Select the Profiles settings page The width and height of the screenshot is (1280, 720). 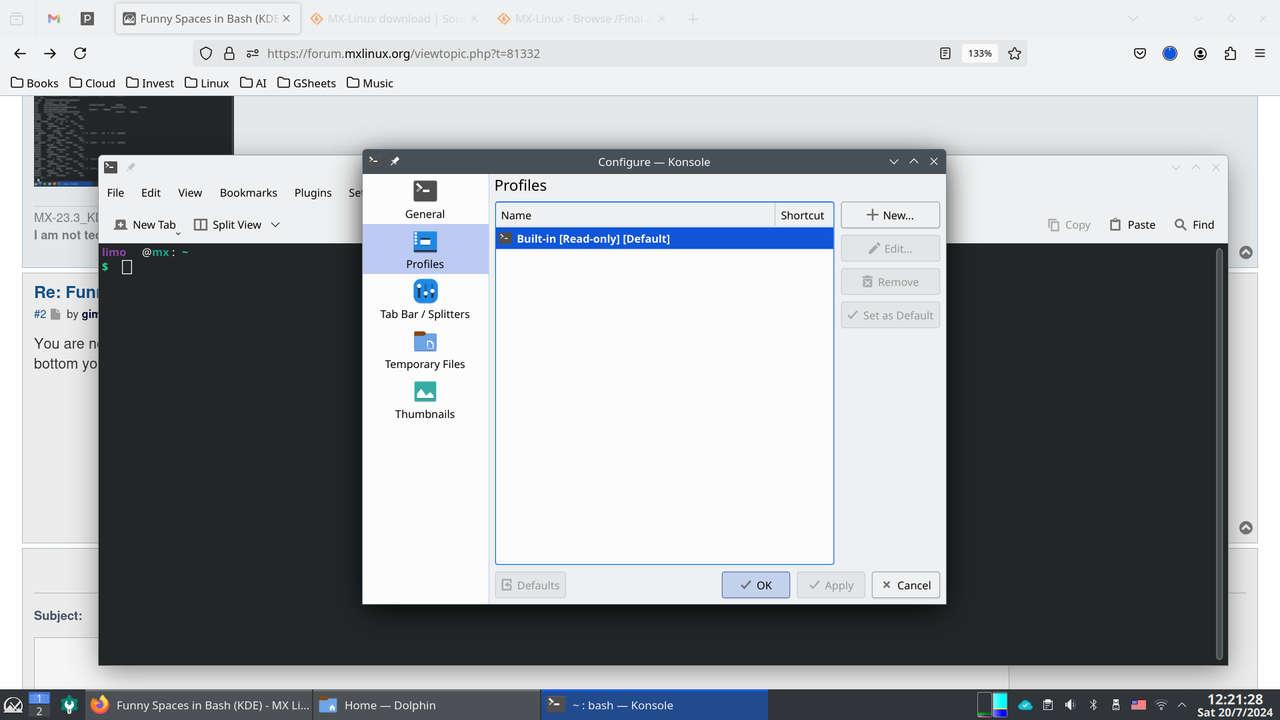[425, 249]
